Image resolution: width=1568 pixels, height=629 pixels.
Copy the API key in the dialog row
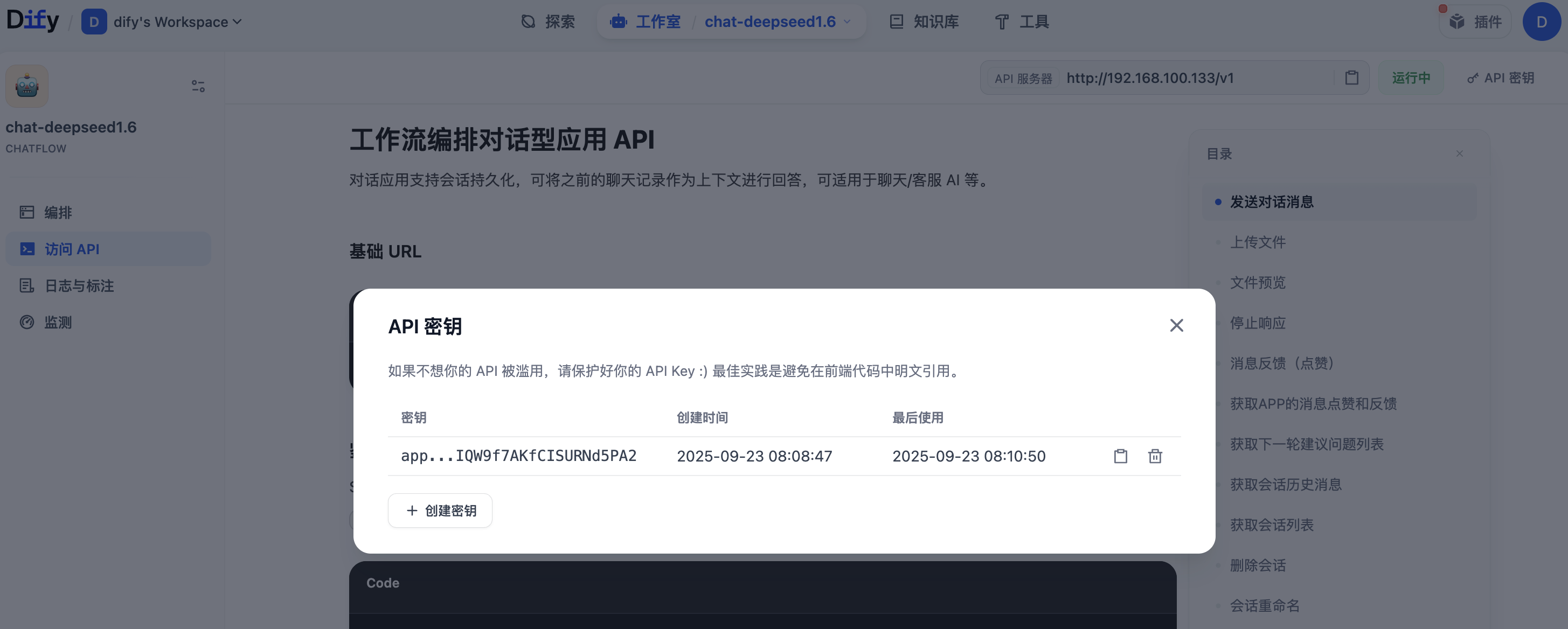pos(1120,456)
